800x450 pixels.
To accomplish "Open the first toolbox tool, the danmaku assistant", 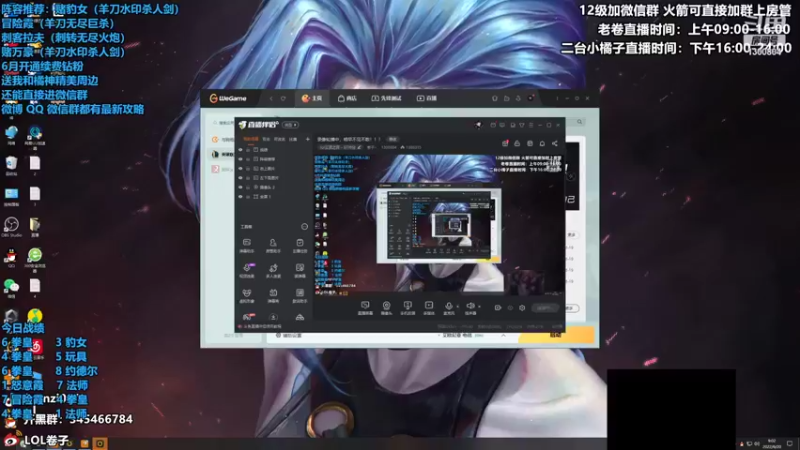I will click(x=247, y=245).
